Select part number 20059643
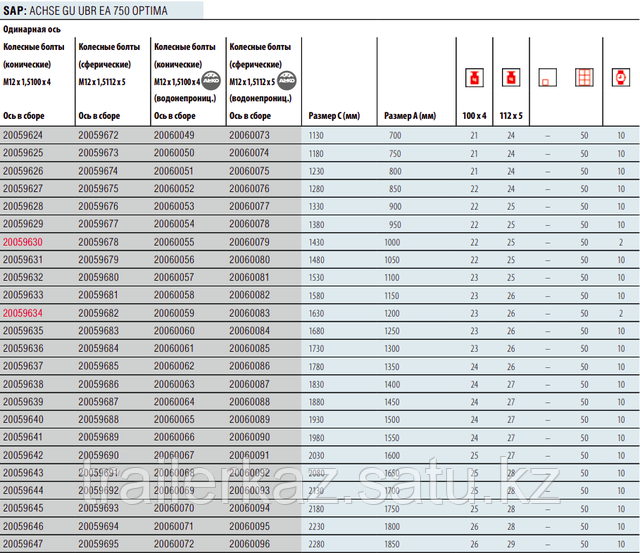This screenshot has height=553, width=640. (x=23, y=473)
